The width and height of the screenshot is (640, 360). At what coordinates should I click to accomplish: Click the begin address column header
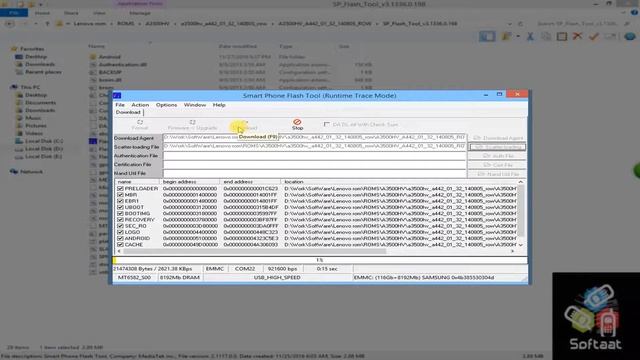pyautogui.click(x=189, y=182)
